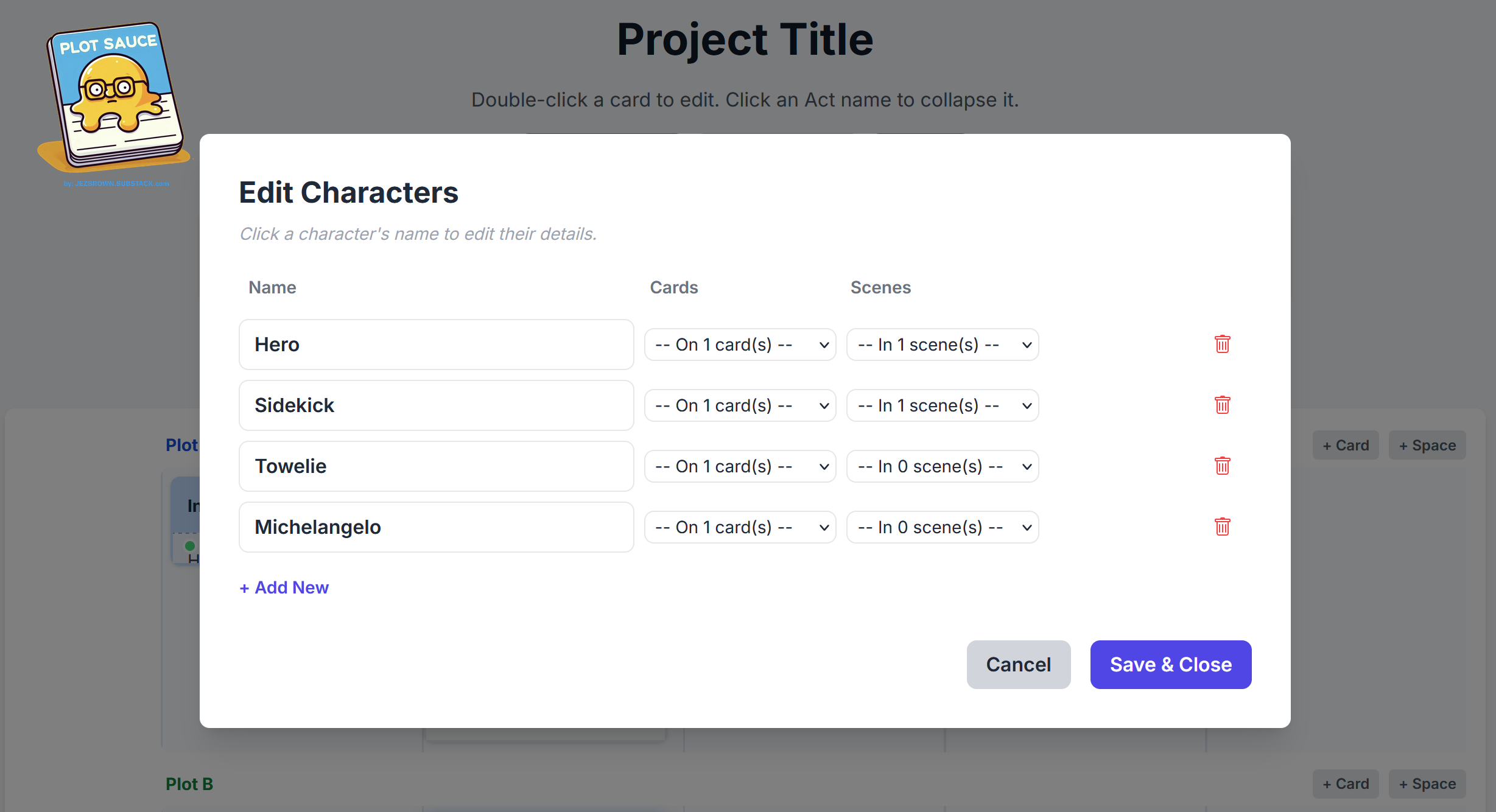The image size is (1496, 812).
Task: Select the Towelie name field
Action: point(436,466)
